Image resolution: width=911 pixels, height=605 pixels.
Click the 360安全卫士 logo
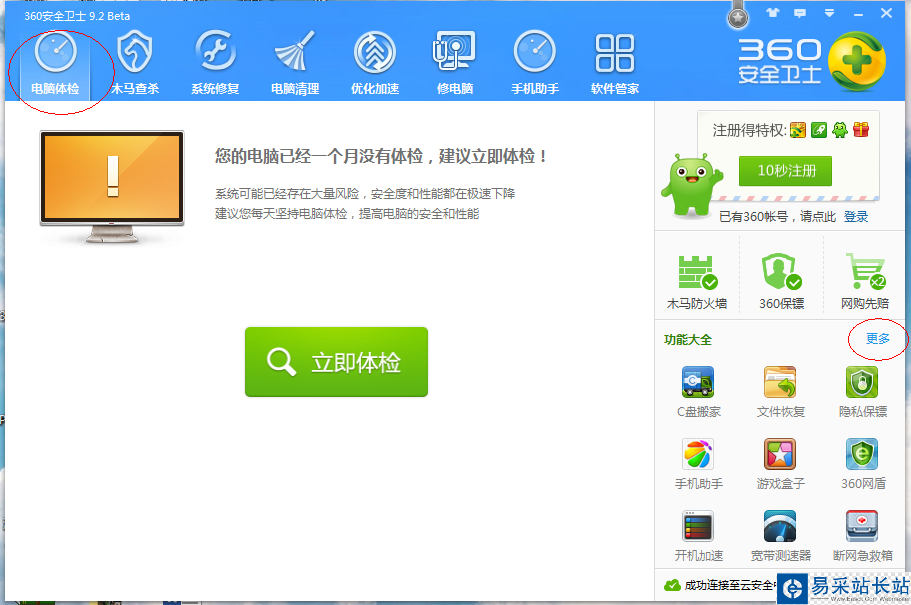click(811, 62)
